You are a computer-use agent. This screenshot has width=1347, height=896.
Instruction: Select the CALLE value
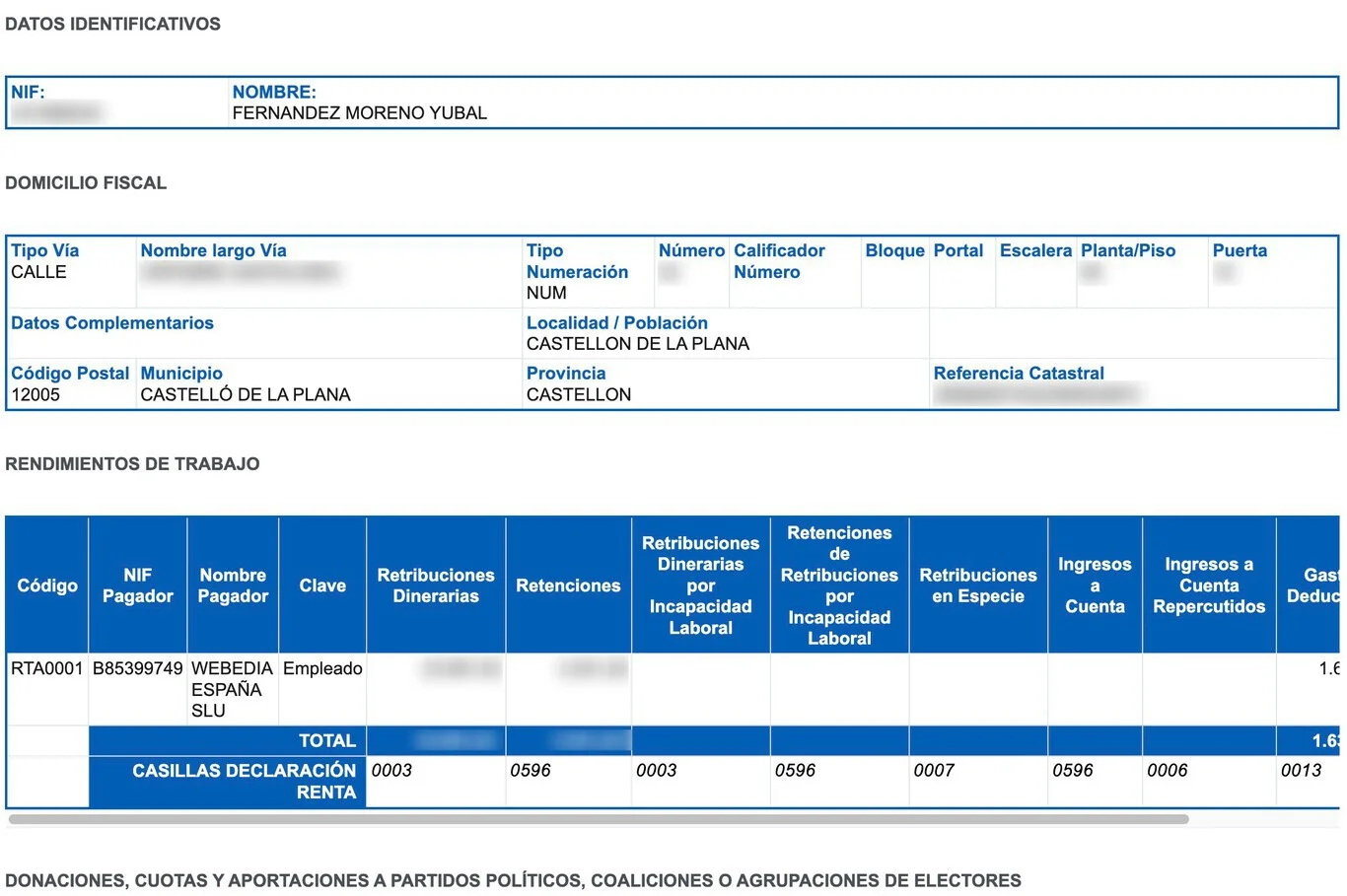pyautogui.click(x=38, y=272)
